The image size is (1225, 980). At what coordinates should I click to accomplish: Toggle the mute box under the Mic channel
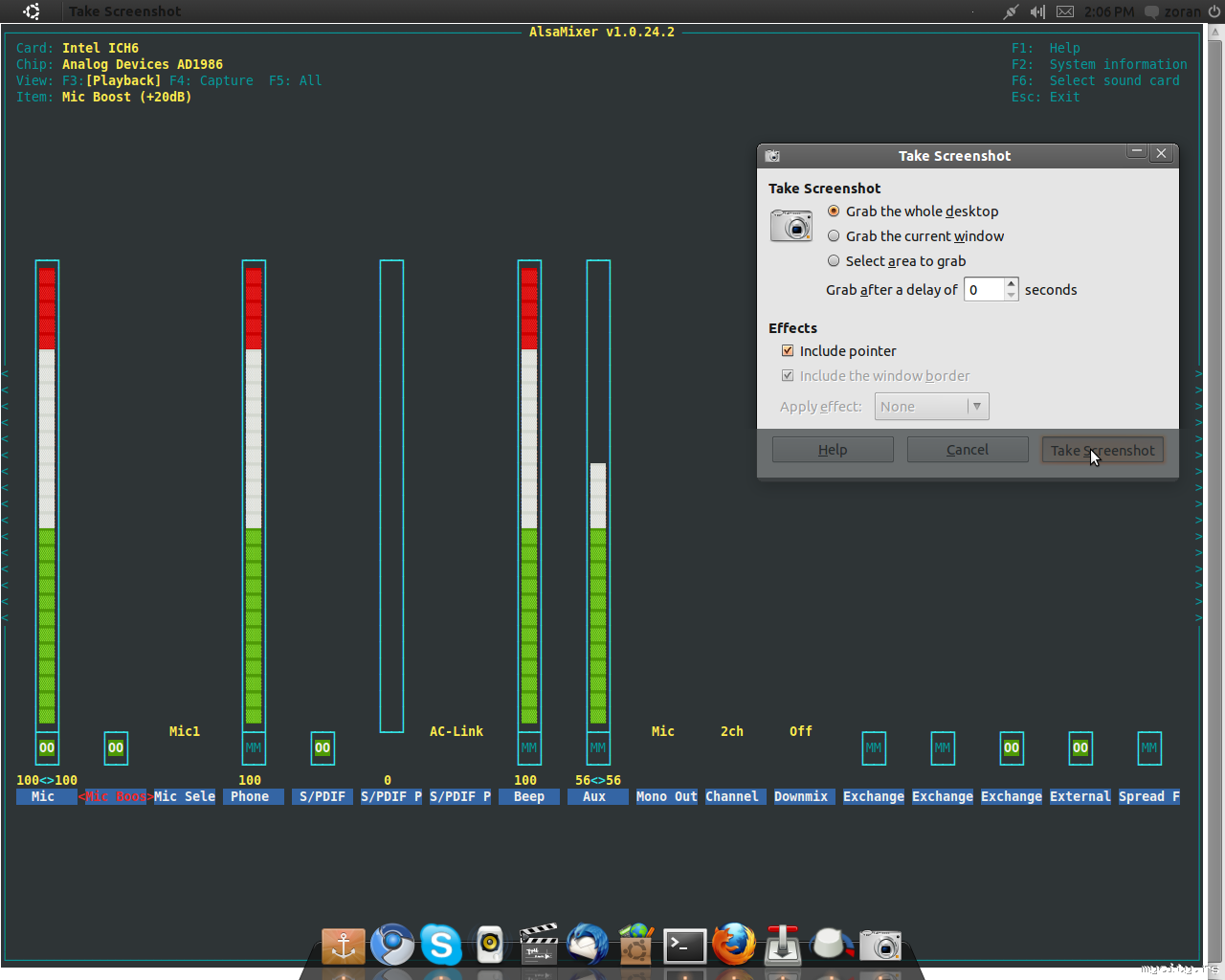(47, 748)
